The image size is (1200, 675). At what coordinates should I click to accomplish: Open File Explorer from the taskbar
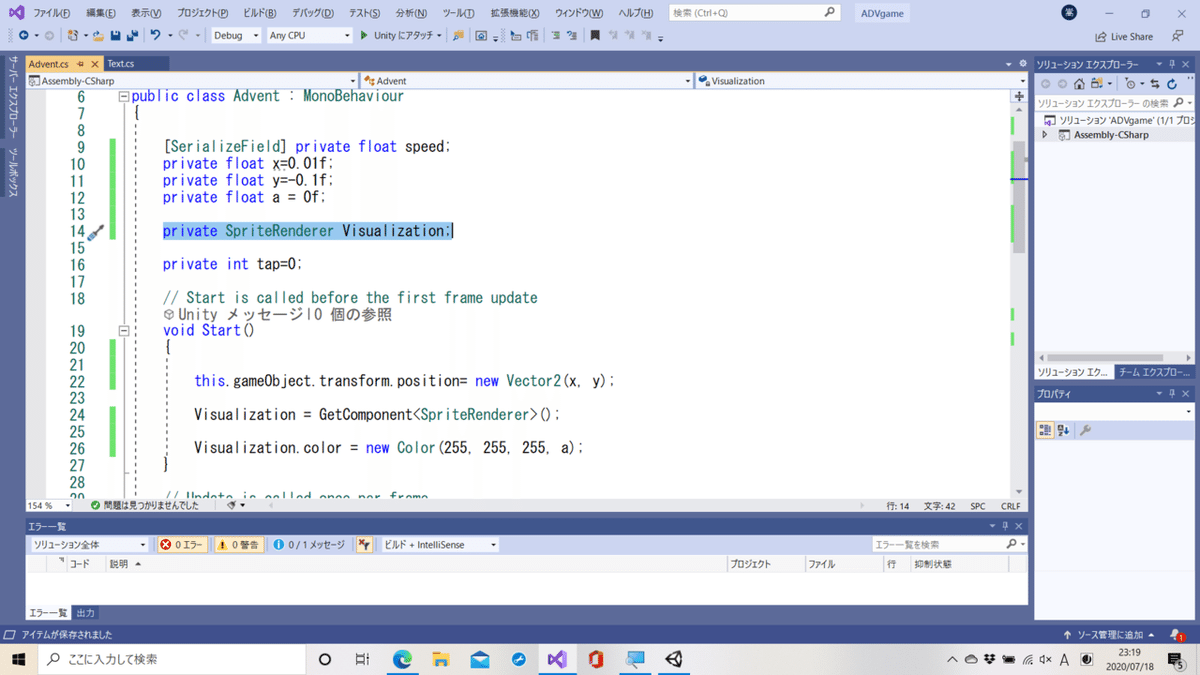click(441, 659)
